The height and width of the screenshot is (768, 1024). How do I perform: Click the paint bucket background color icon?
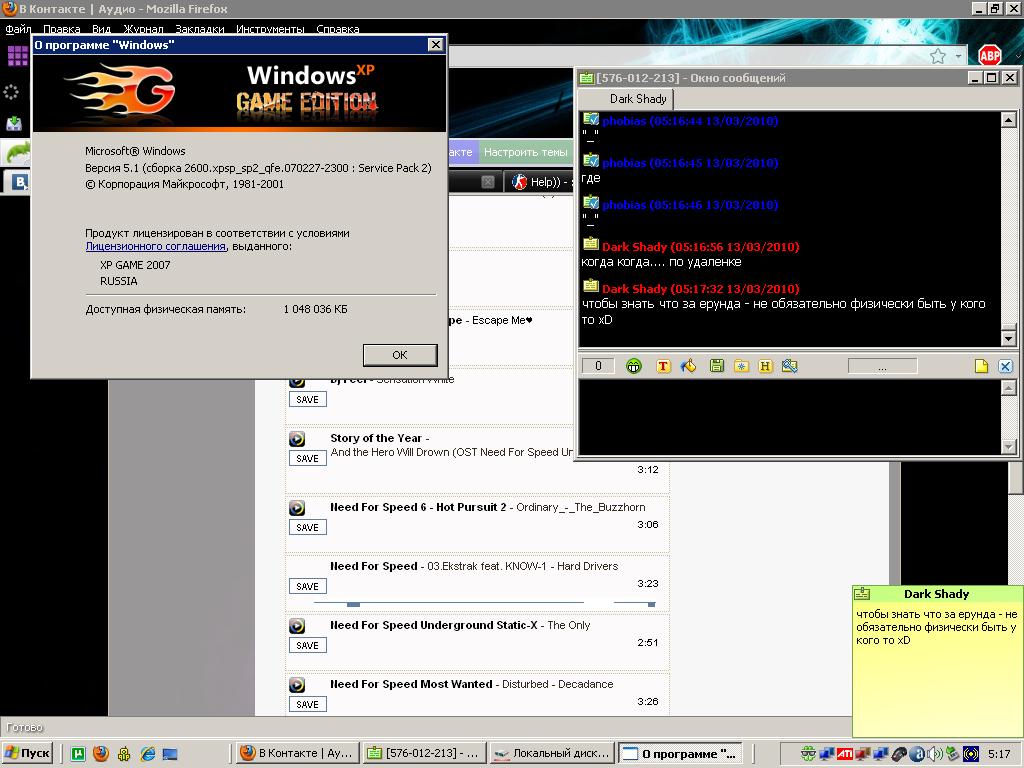pyautogui.click(x=688, y=366)
